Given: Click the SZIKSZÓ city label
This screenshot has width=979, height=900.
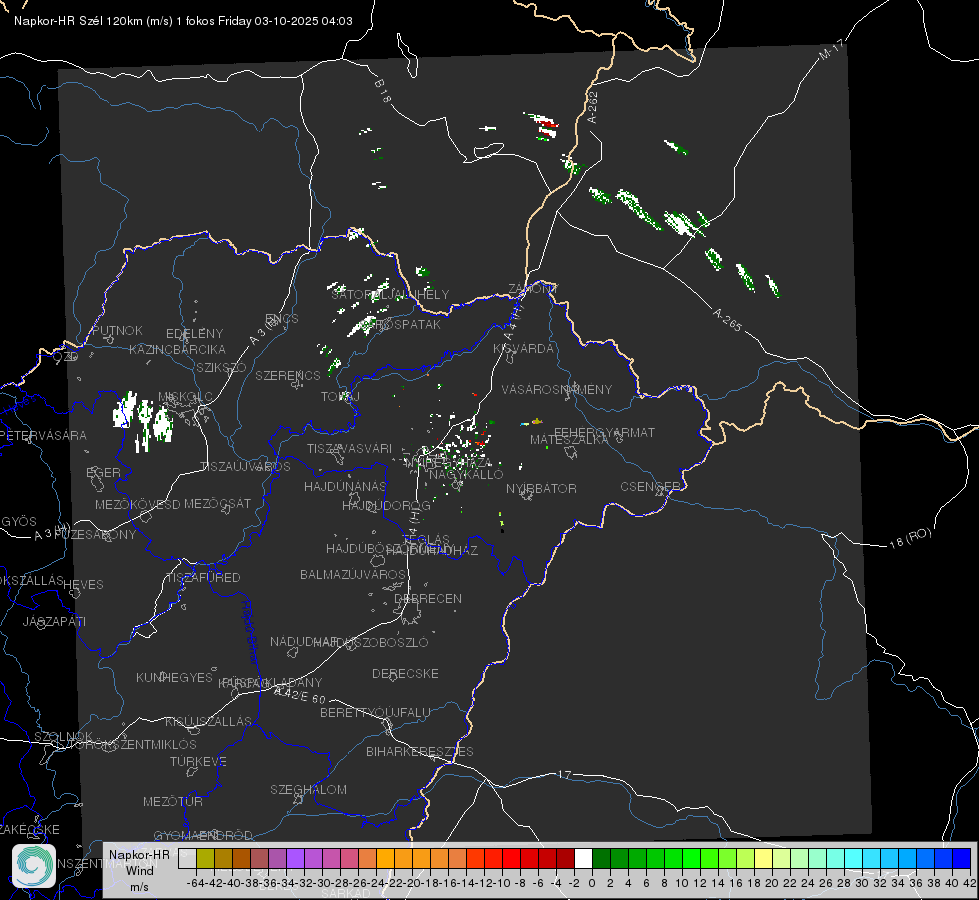Looking at the screenshot, I should point(222,367).
